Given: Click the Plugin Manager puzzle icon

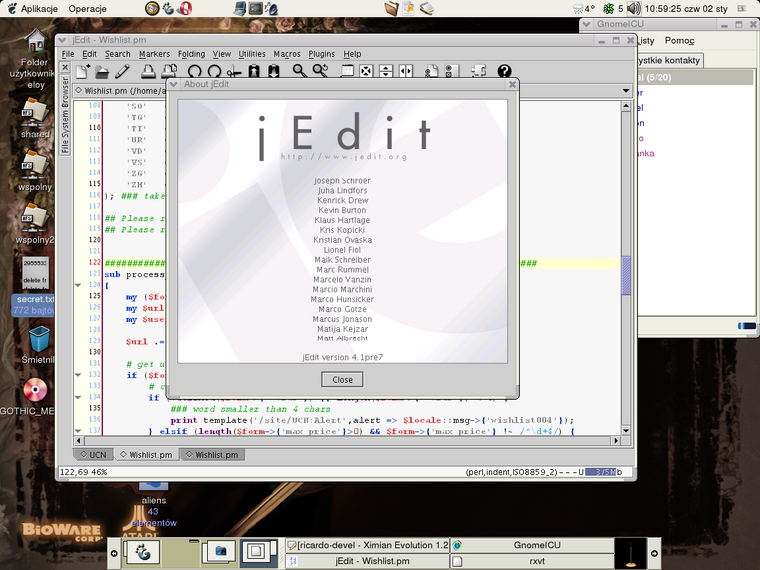Looking at the screenshot, I should 478,71.
